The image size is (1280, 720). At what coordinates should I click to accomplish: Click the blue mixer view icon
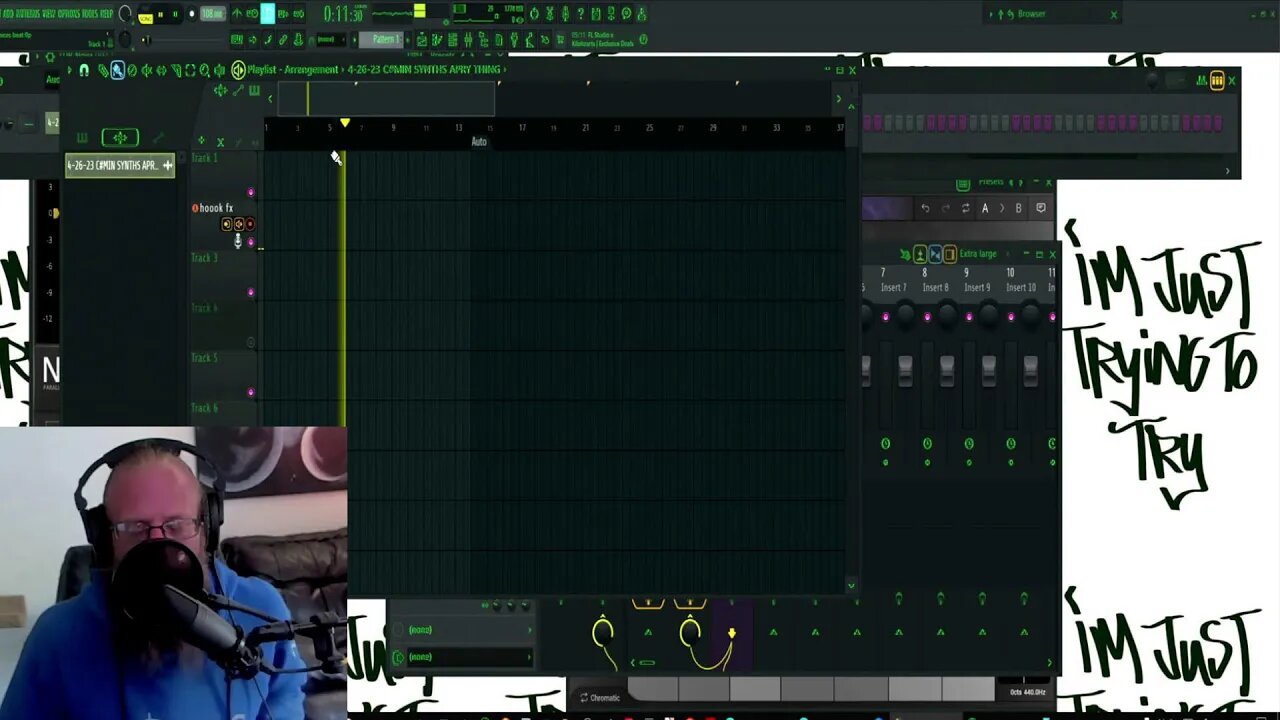pyautogui.click(x=935, y=254)
